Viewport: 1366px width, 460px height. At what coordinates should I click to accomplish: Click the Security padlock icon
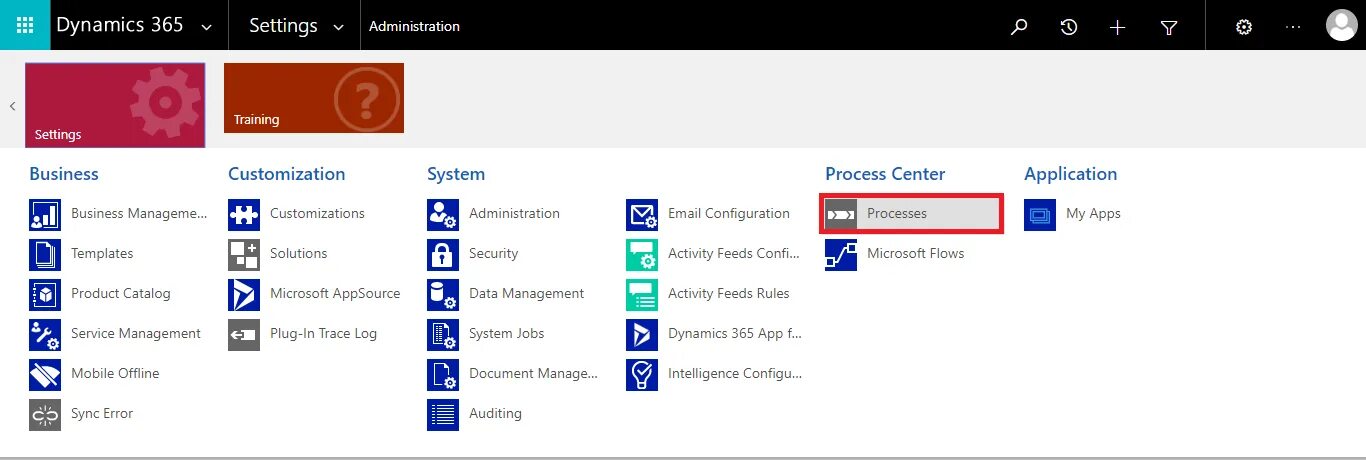[443, 254]
